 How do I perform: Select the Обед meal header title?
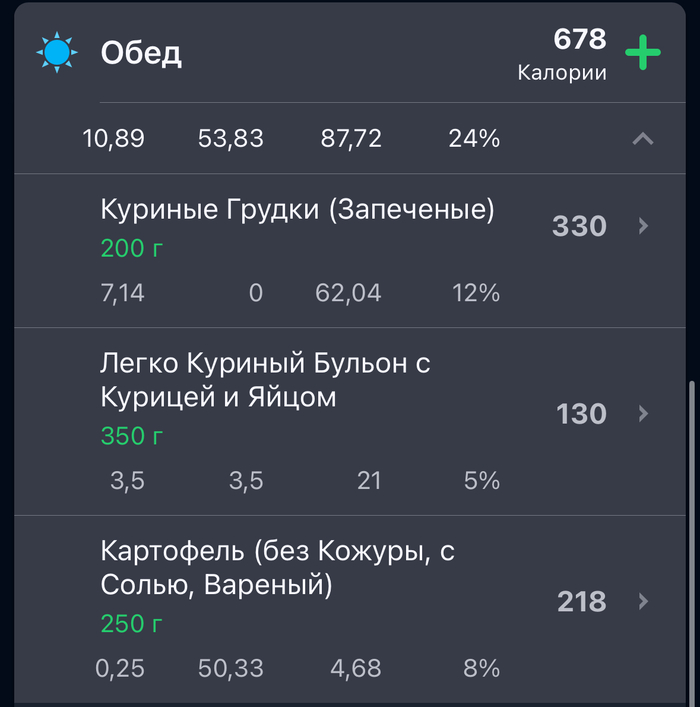pos(141,53)
